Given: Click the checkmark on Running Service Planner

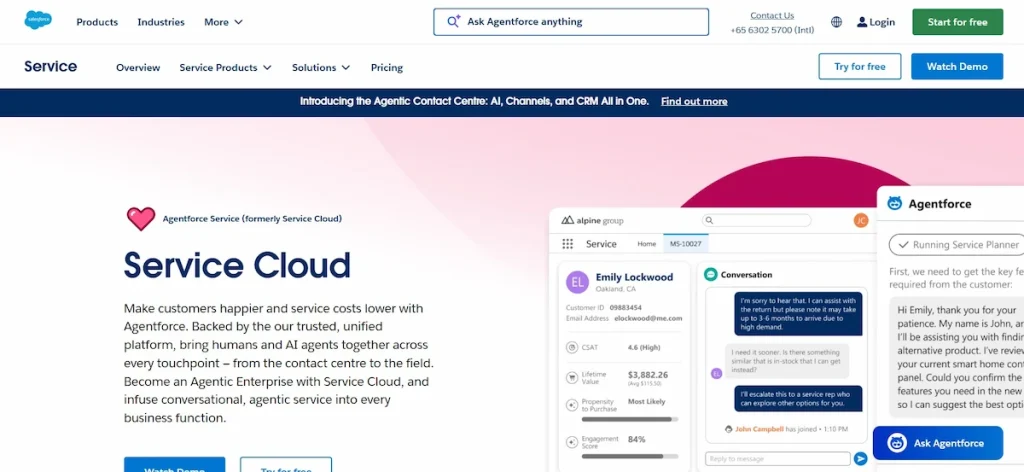Looking at the screenshot, I should pos(904,244).
